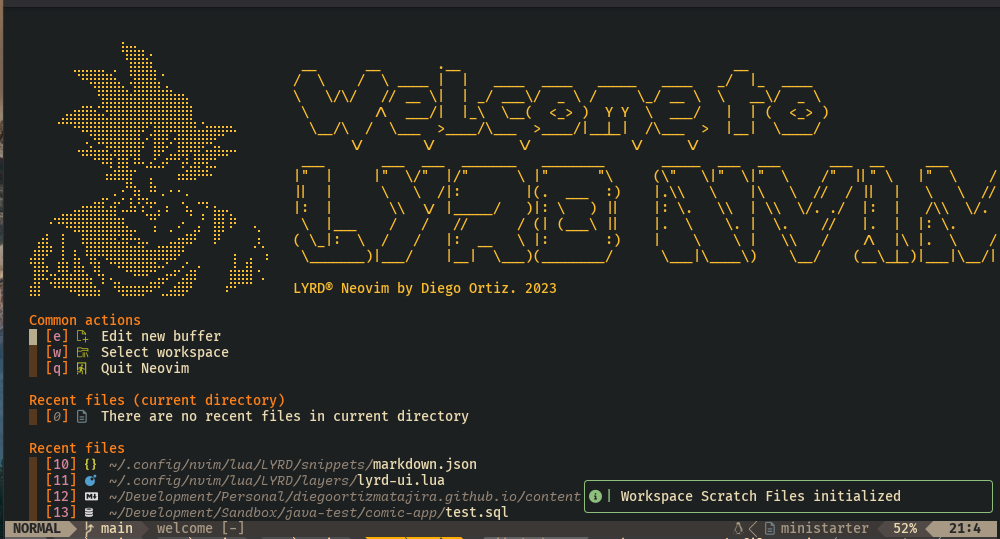The width and height of the screenshot is (1000, 539).
Task: Click the 'Recent files (current directory)' heading
Action: tap(157, 400)
